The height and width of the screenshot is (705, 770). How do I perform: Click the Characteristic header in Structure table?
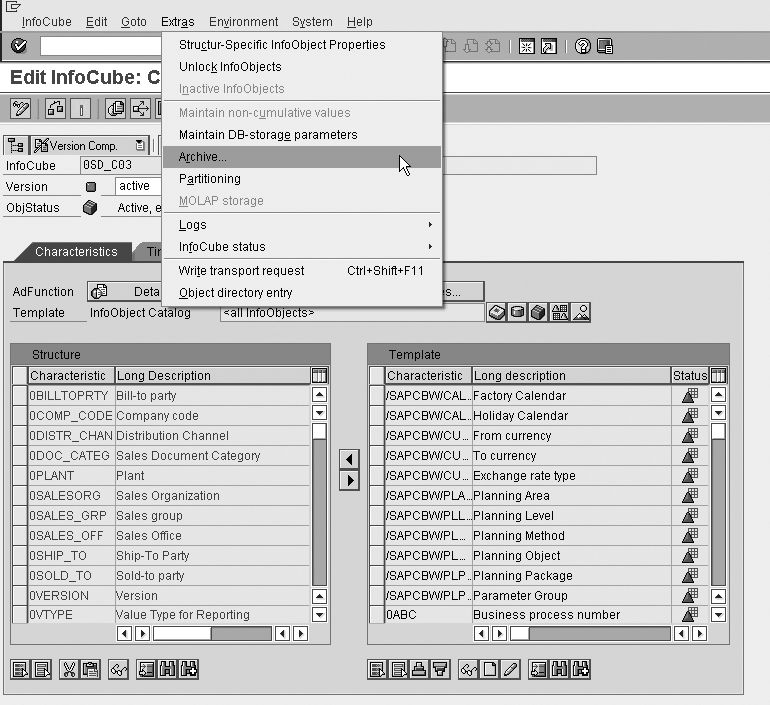tap(71, 376)
